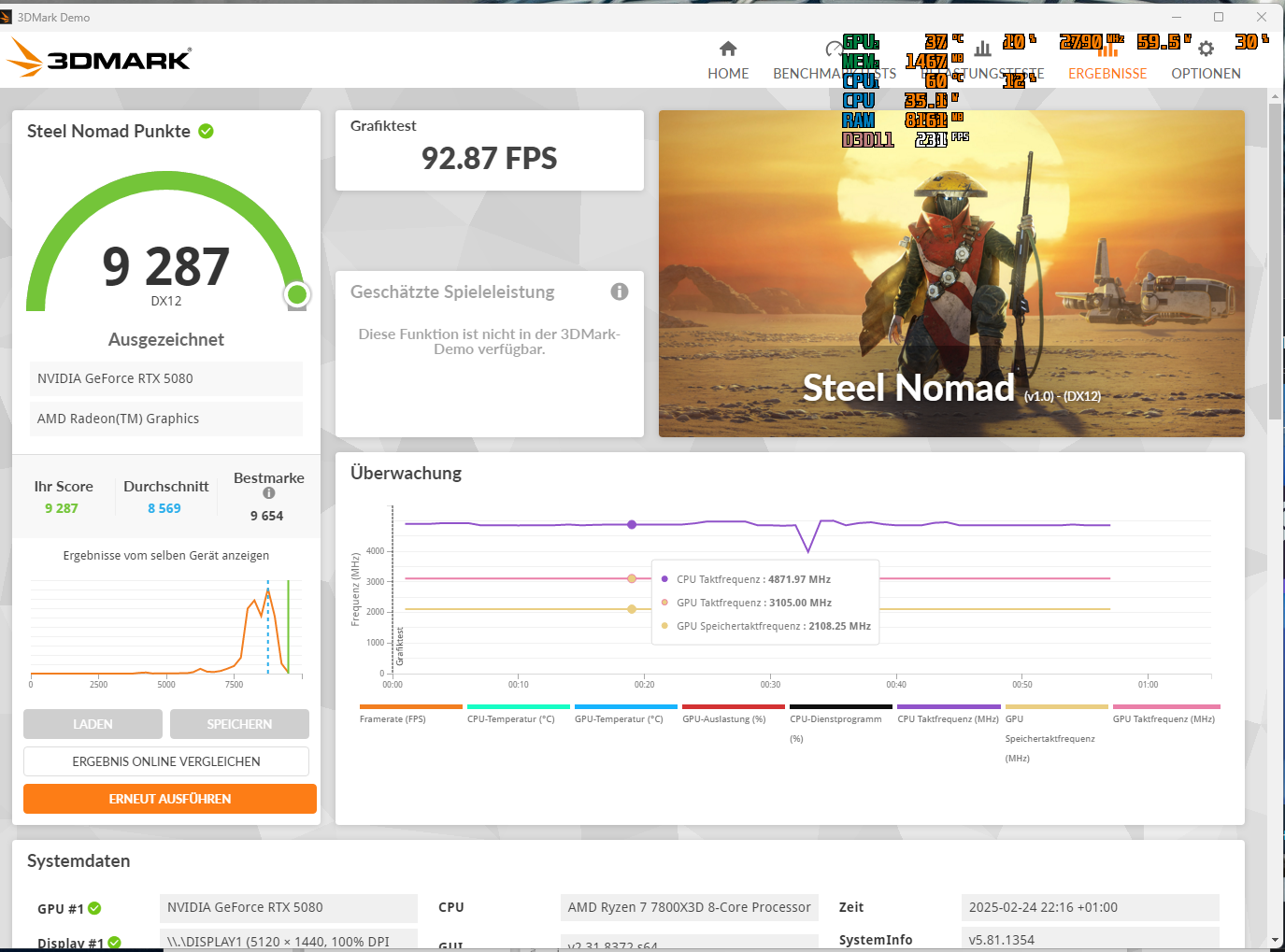Click the orange results bars icon
1285x952 pixels.
[x=1107, y=49]
